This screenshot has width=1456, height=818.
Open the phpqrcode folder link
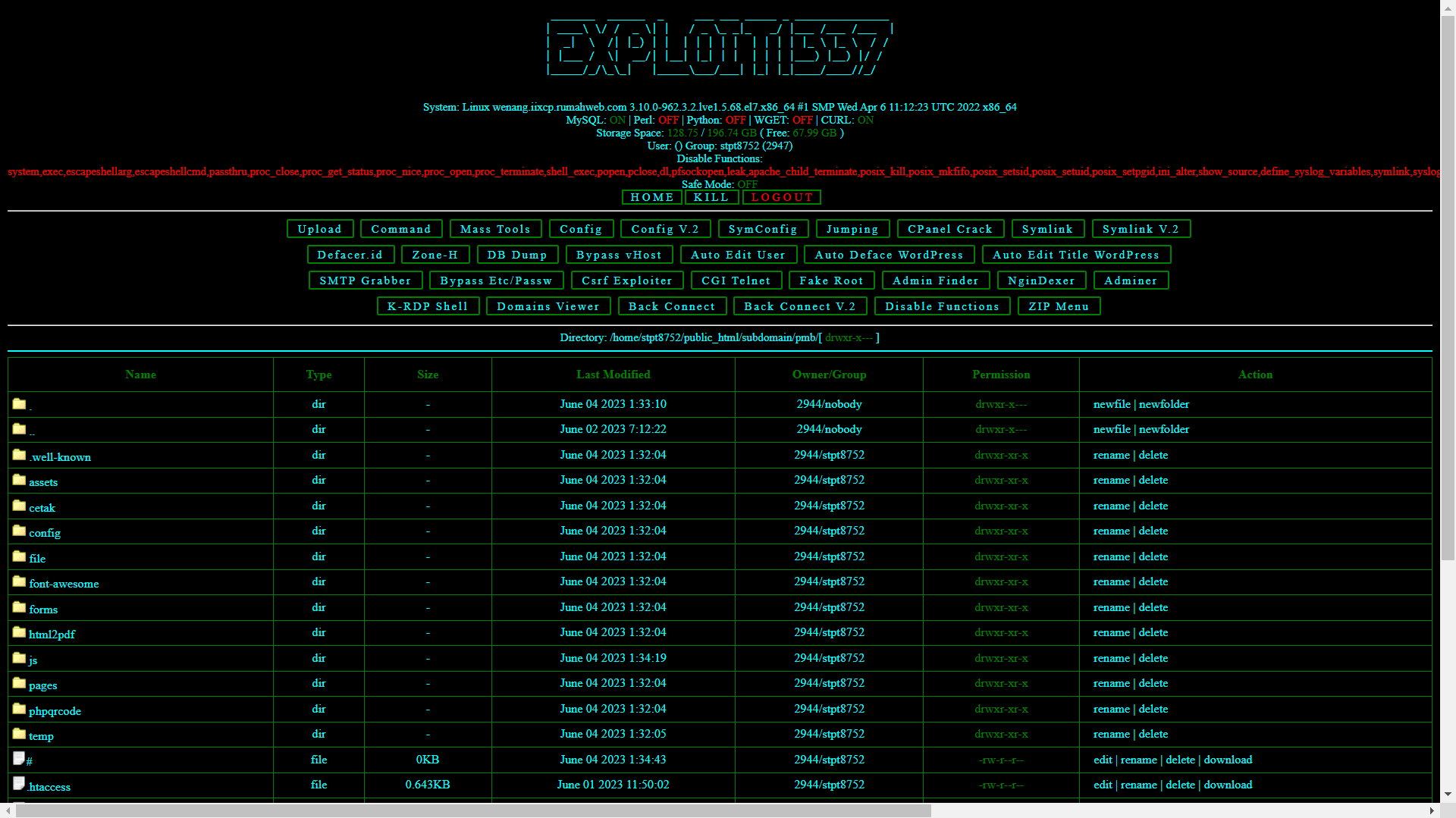[55, 711]
